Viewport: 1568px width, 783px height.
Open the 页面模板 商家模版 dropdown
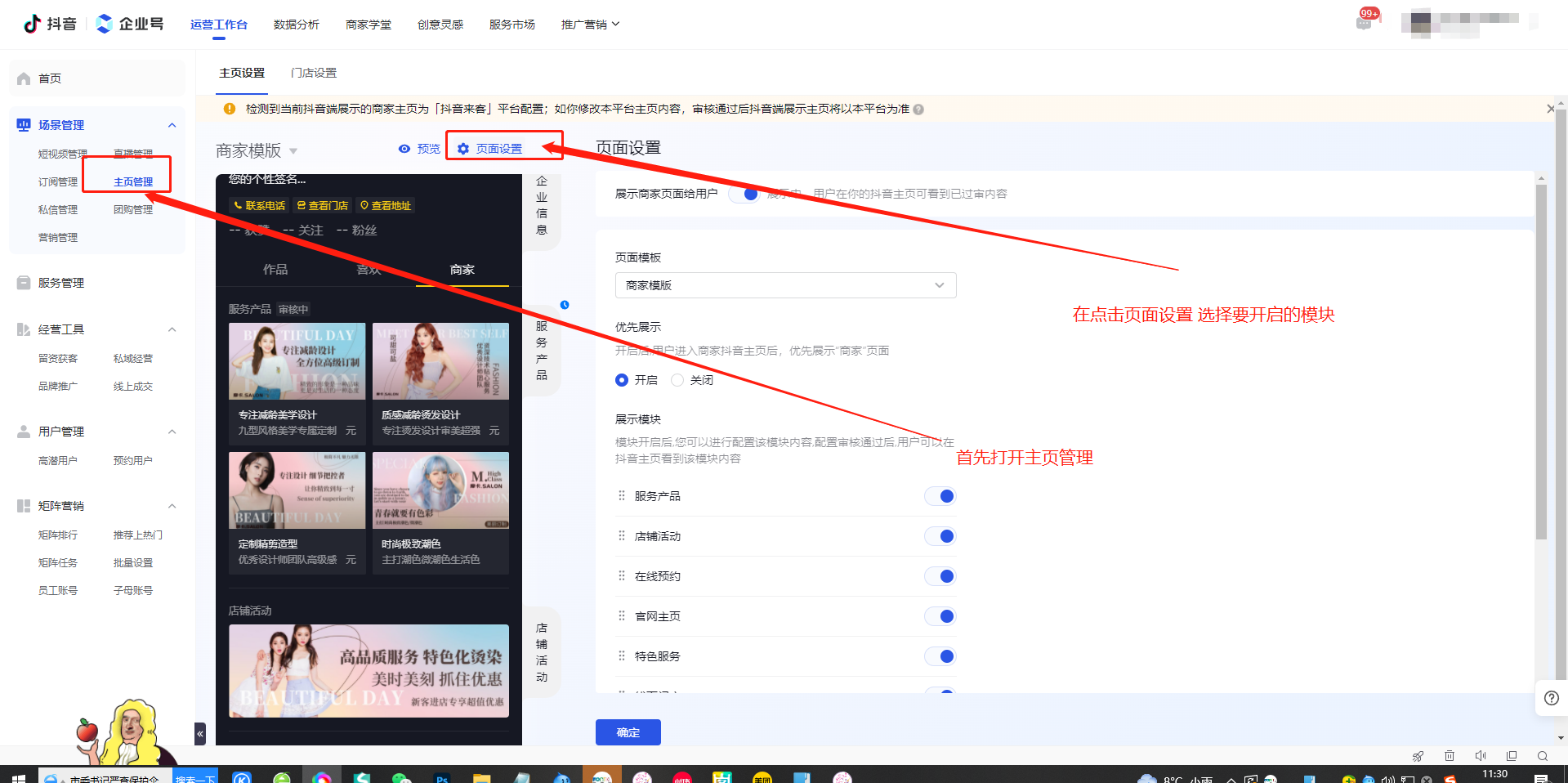pos(785,285)
